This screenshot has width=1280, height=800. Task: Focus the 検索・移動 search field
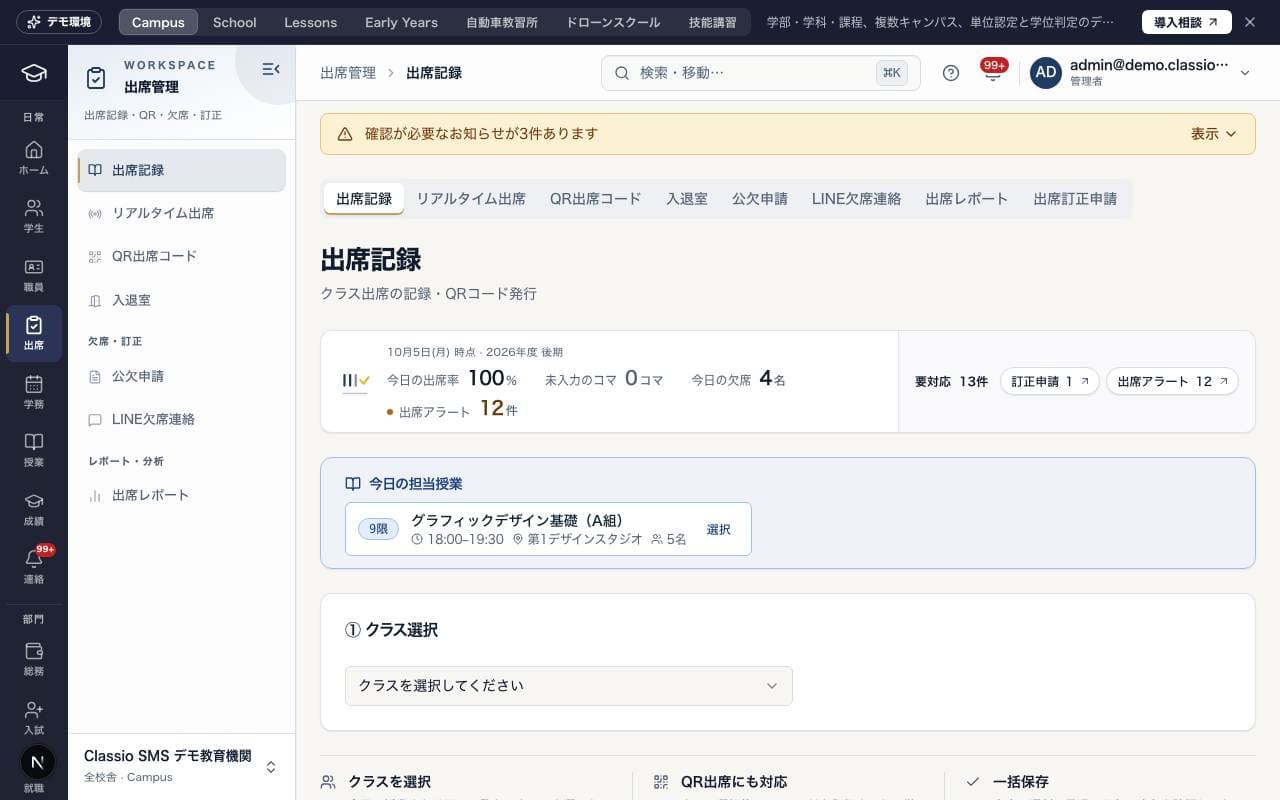[x=761, y=73]
